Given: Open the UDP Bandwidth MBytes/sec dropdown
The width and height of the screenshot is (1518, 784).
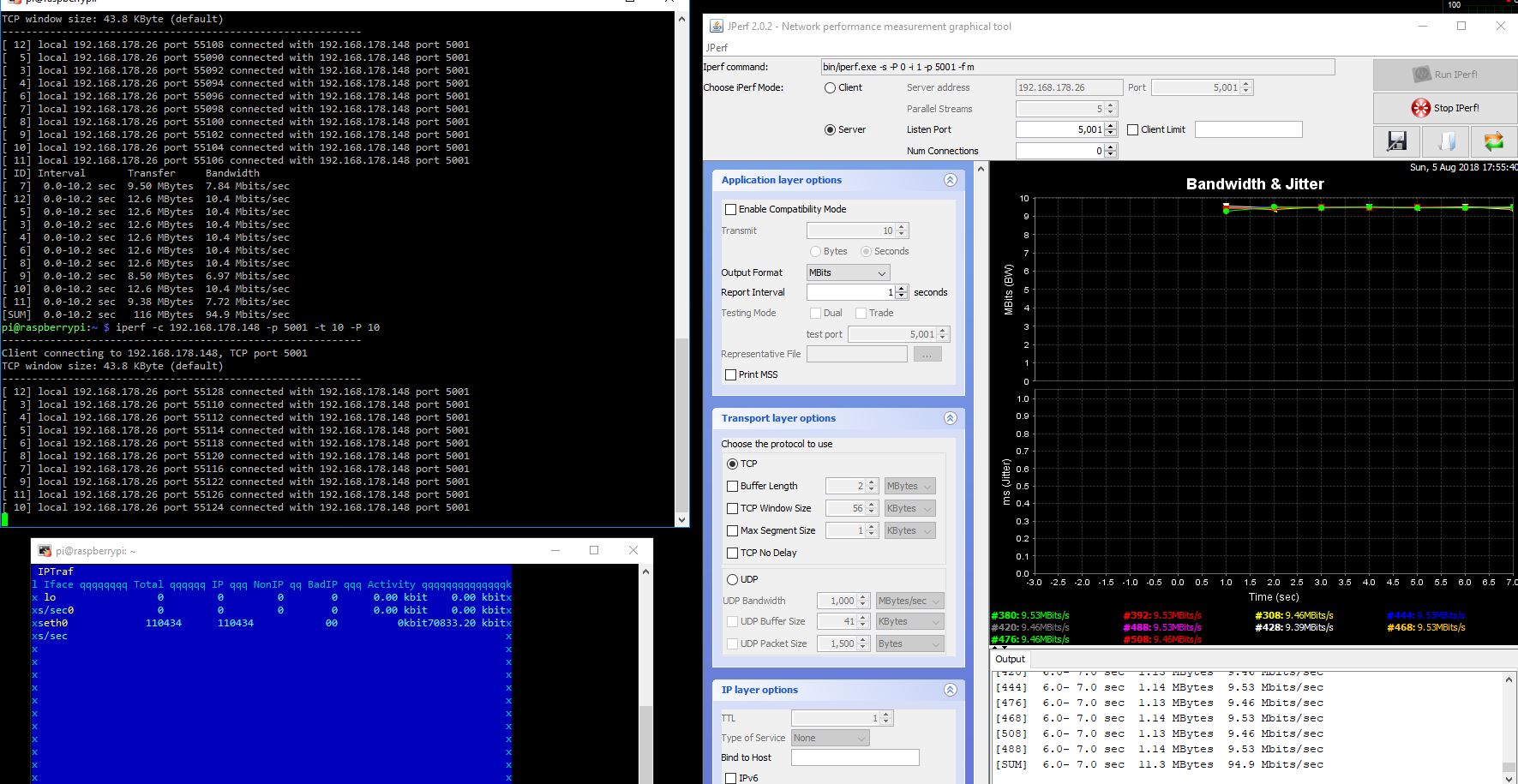Looking at the screenshot, I should point(909,601).
